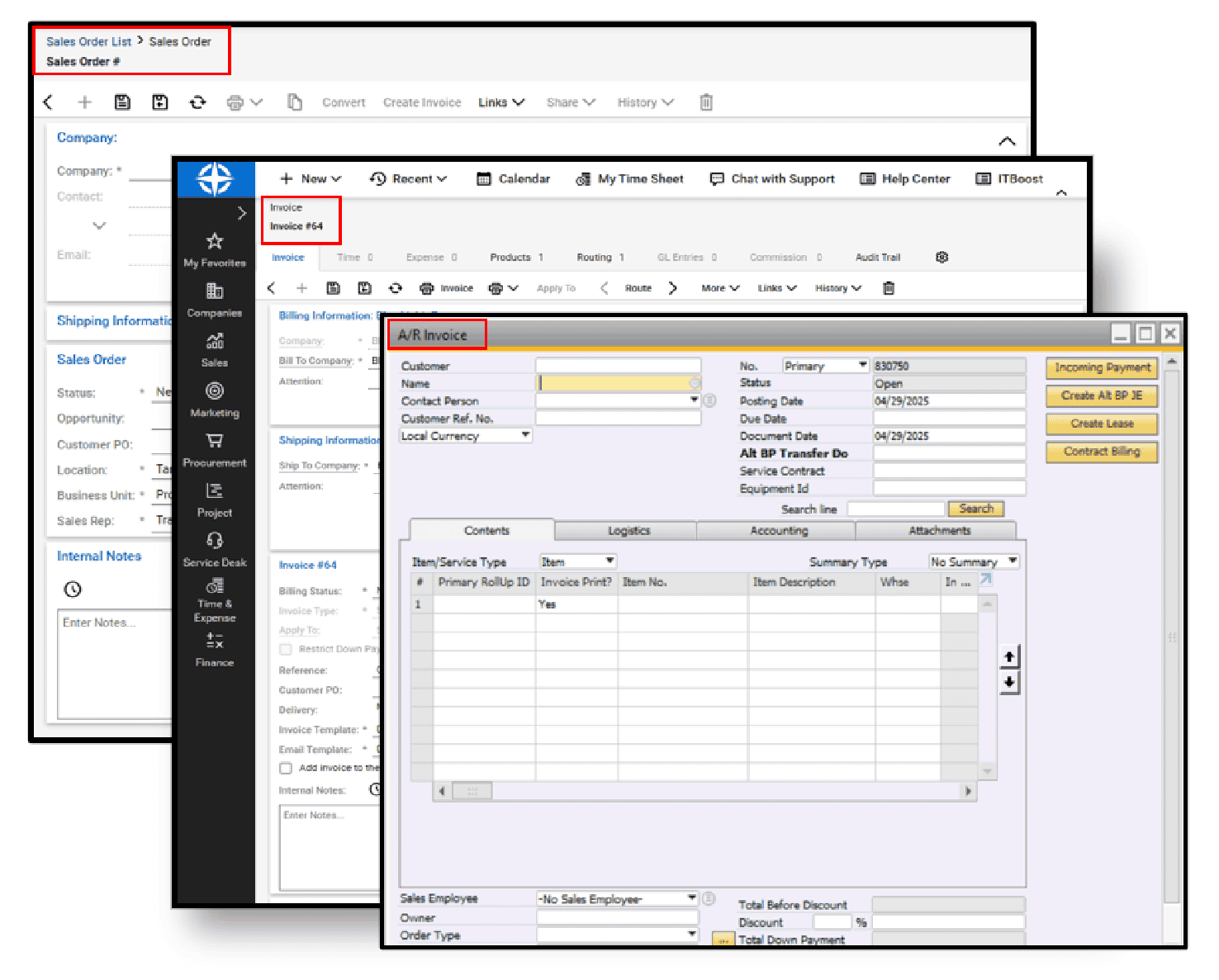Click the delete trash icon in Sales Order toolbar

click(x=706, y=102)
